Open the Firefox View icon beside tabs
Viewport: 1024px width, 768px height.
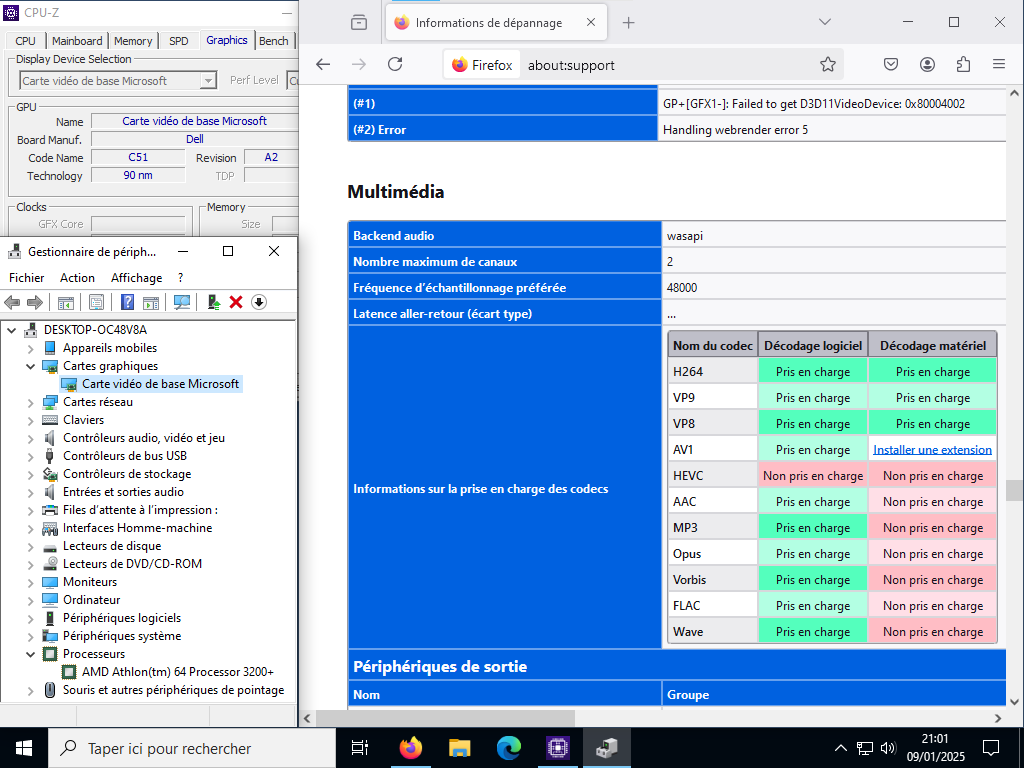click(359, 22)
